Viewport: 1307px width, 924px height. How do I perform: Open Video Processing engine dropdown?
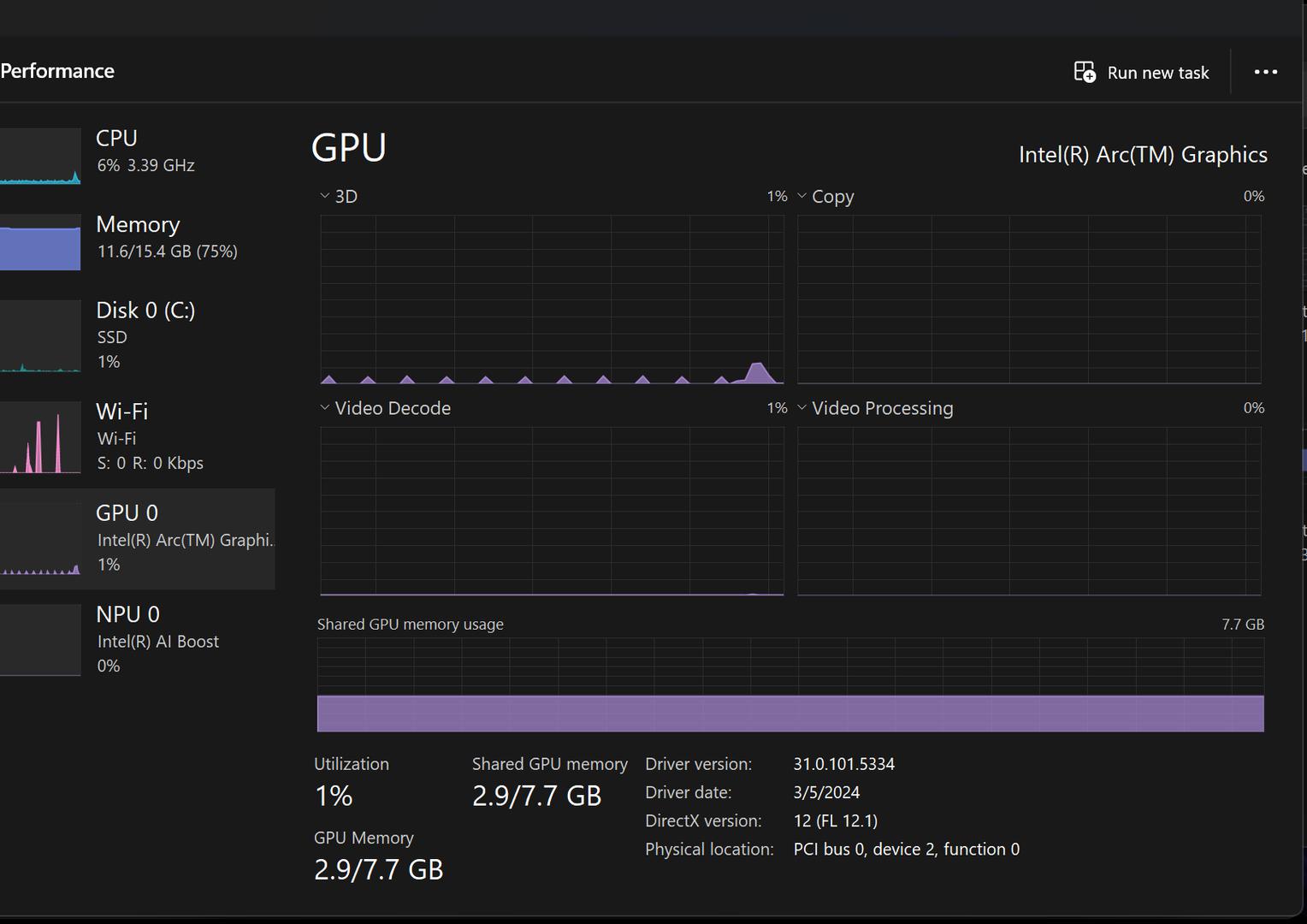tap(802, 408)
